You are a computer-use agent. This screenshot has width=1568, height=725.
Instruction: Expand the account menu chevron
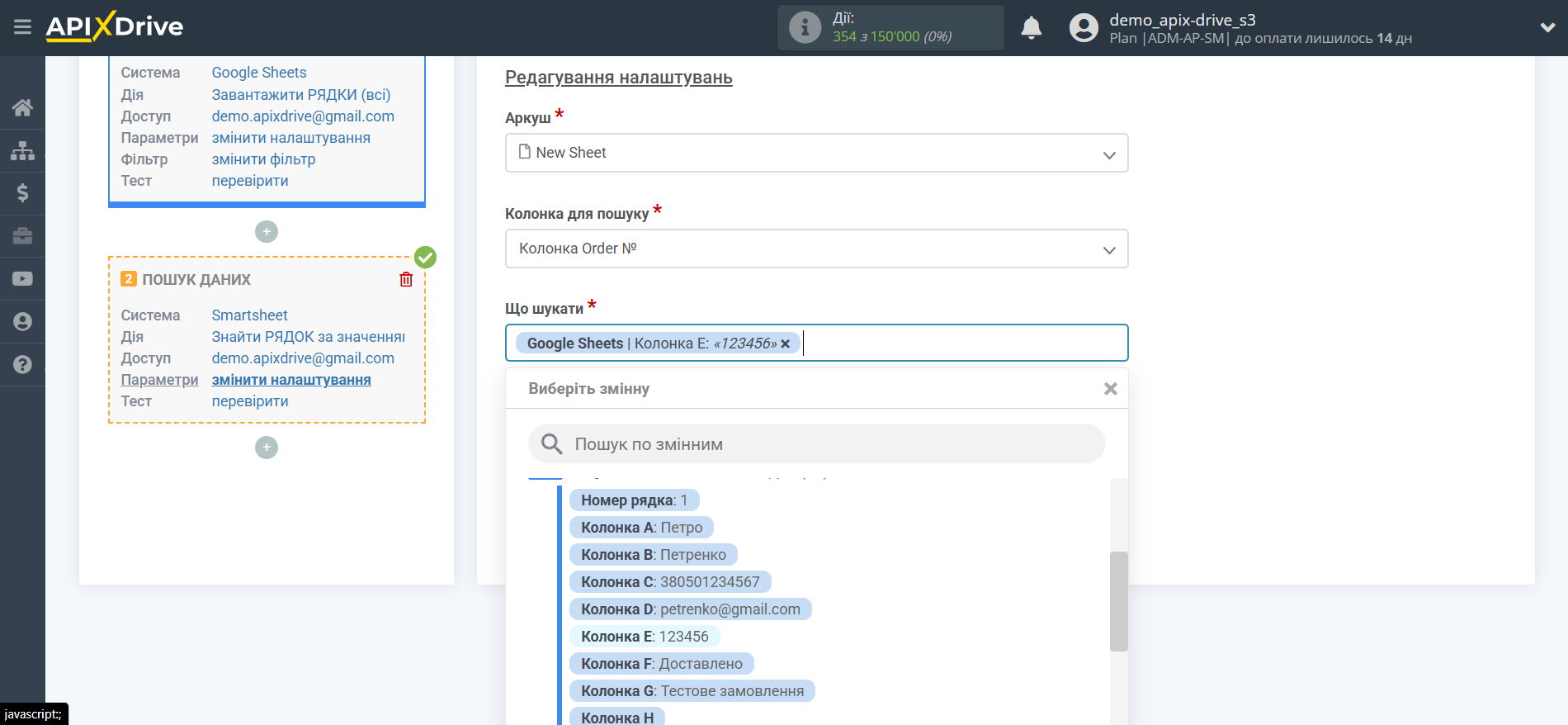coord(1547,27)
